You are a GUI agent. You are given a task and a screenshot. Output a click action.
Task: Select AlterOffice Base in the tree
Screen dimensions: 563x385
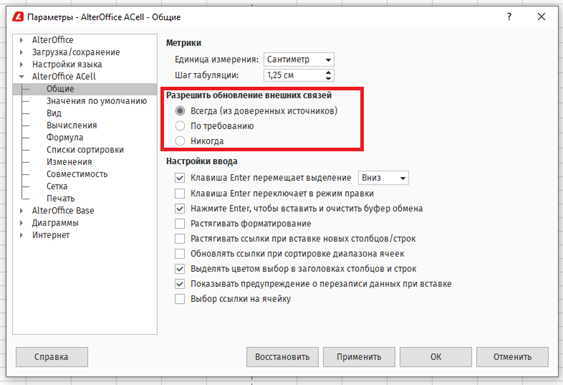63,211
